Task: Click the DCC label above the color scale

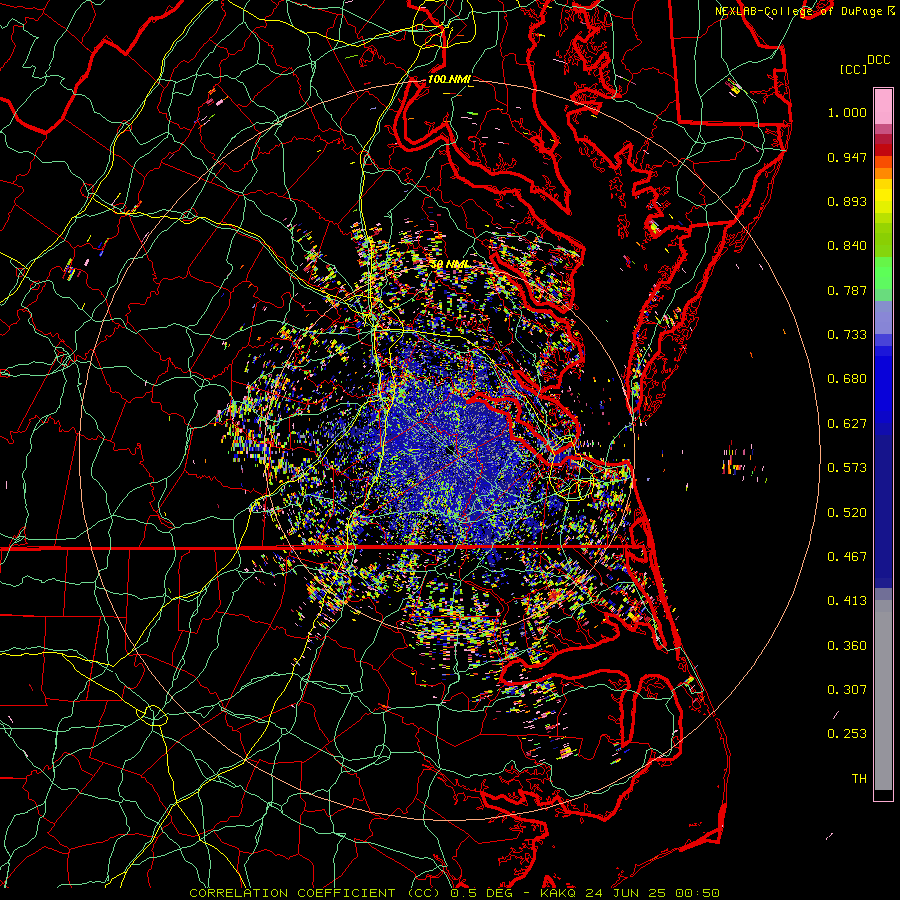Action: click(x=879, y=60)
